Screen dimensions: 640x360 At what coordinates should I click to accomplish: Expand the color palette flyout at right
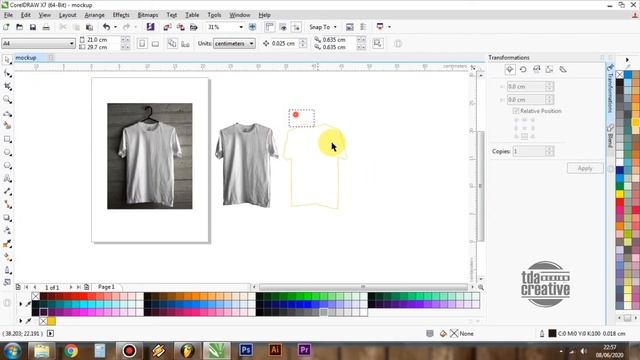point(627,60)
